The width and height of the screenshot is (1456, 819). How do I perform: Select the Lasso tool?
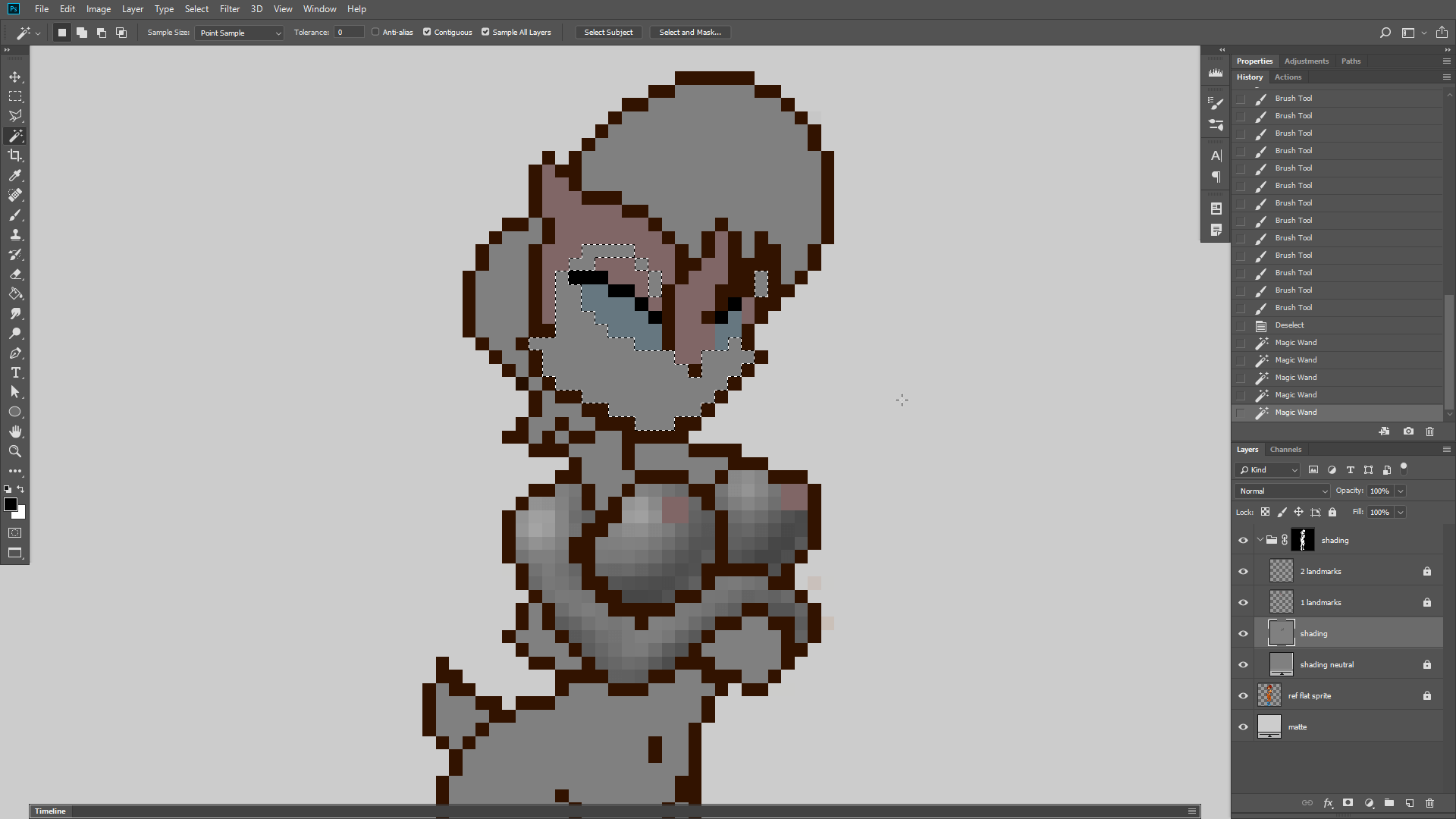coord(15,115)
